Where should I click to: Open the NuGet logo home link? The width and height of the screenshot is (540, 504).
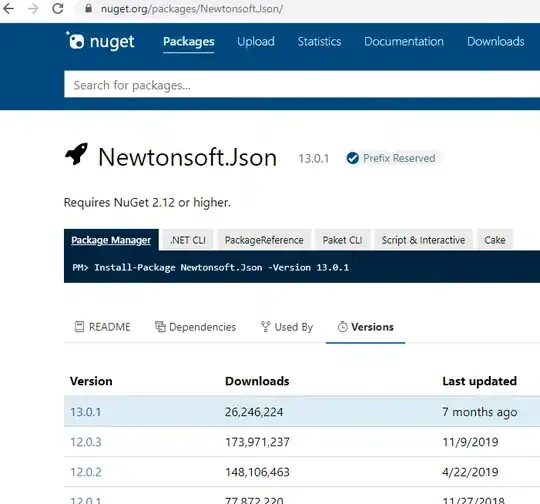tap(100, 41)
